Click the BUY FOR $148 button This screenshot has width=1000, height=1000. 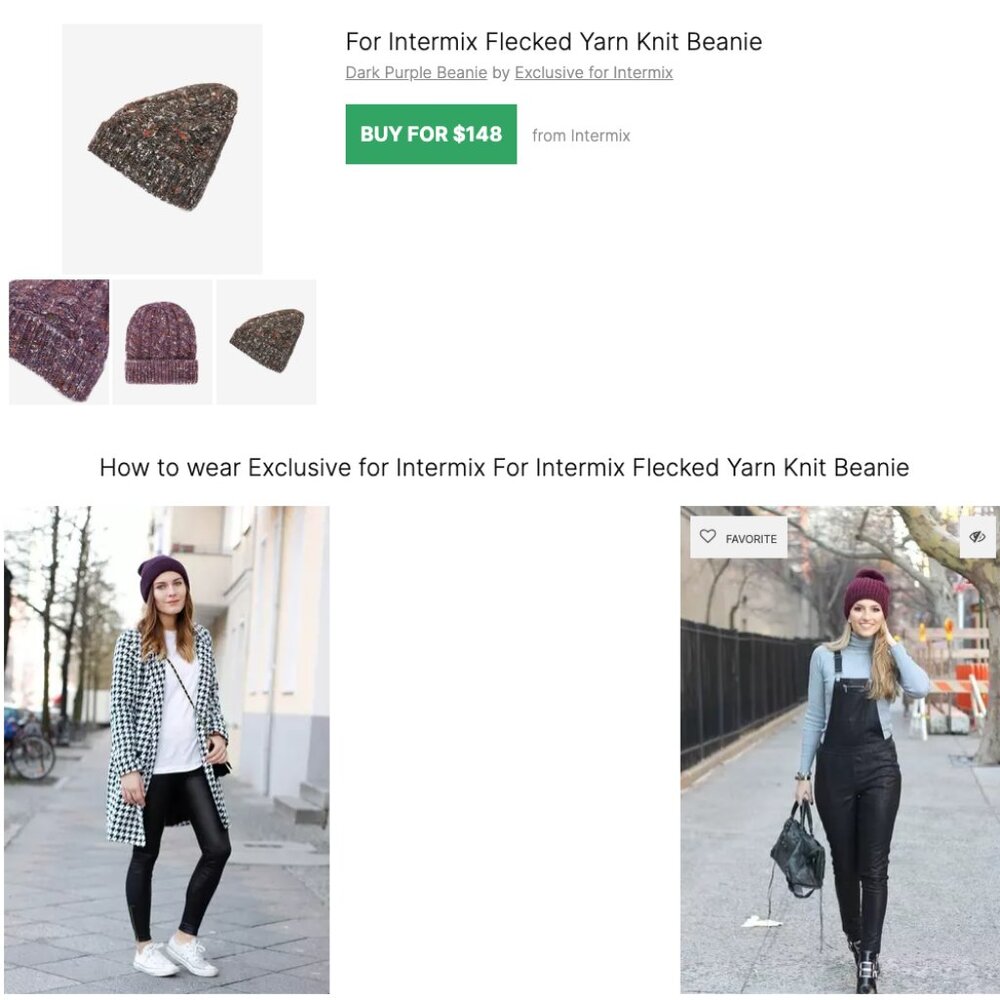click(x=431, y=134)
